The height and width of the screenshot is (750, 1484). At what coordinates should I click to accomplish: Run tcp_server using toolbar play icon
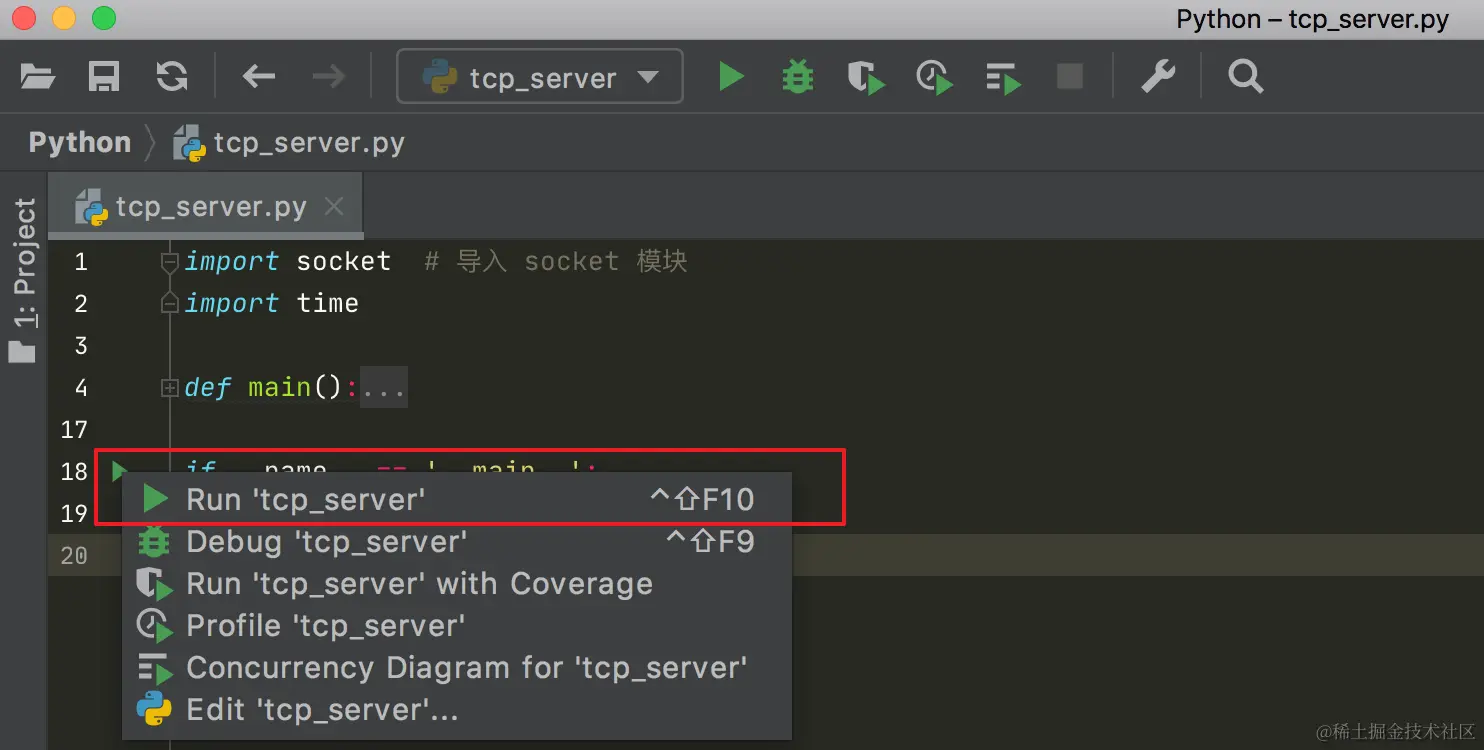[x=732, y=76]
